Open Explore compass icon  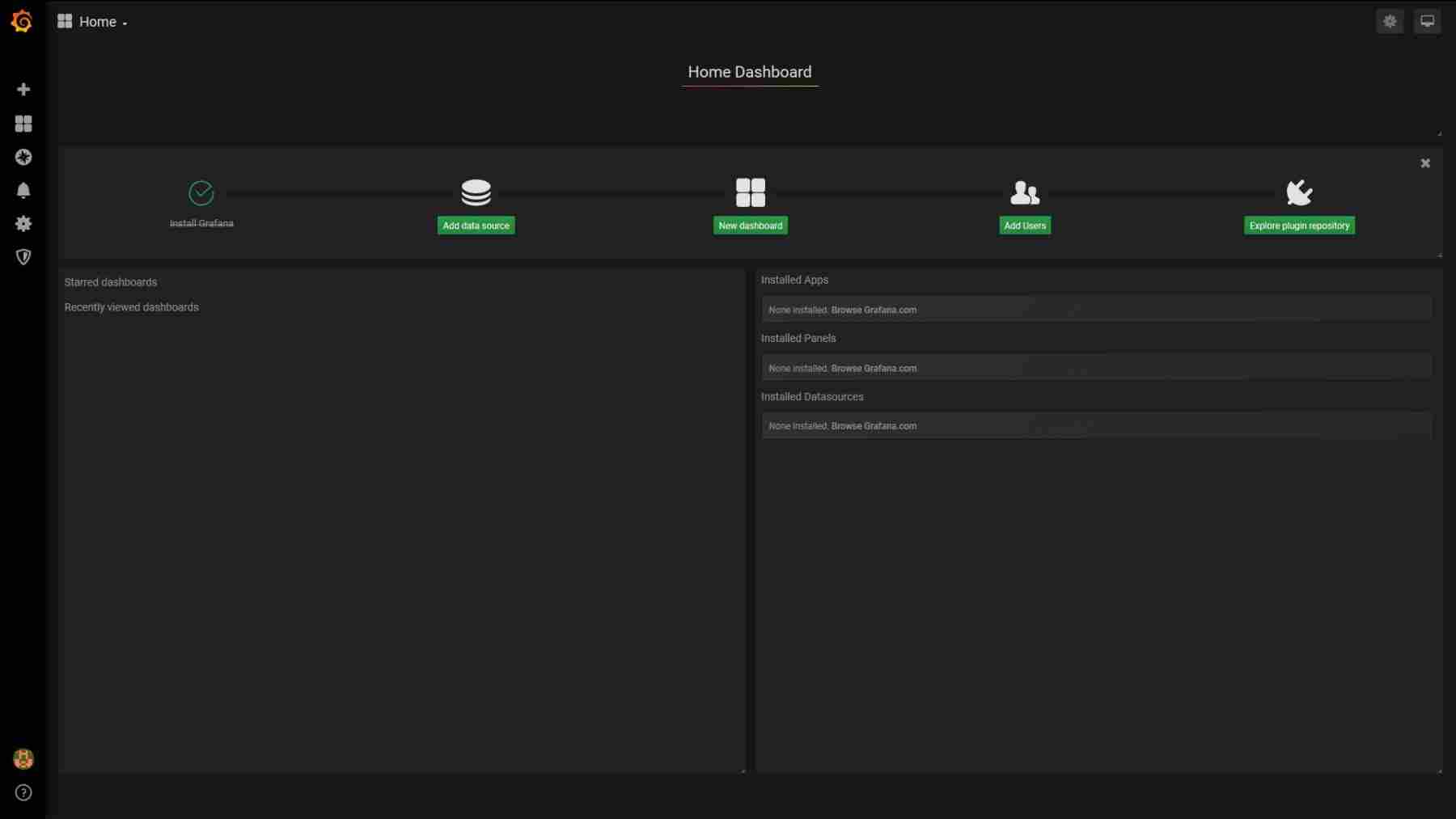click(23, 157)
